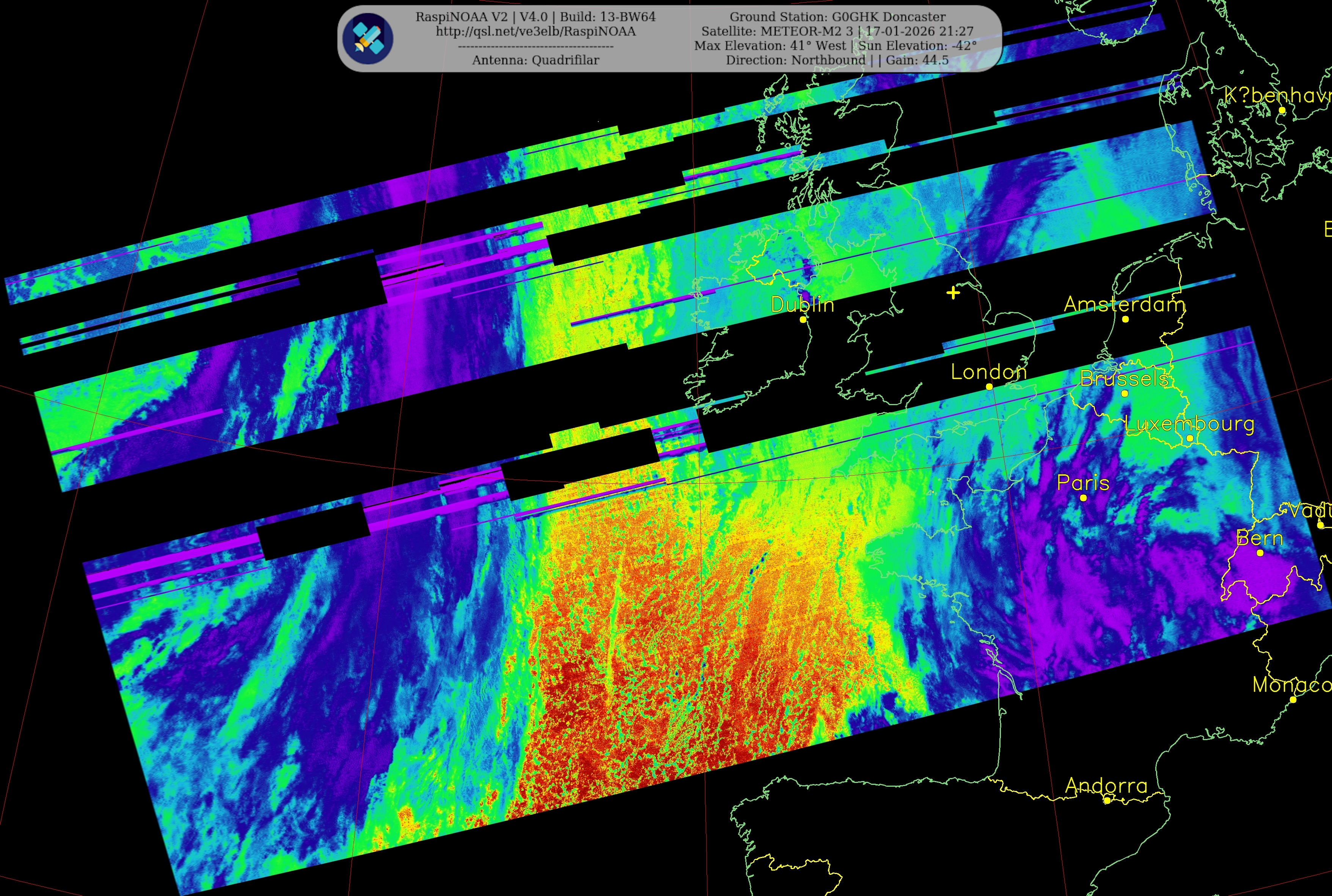Click the London city marker dot
This screenshot has height=896, width=1332.
(x=989, y=387)
